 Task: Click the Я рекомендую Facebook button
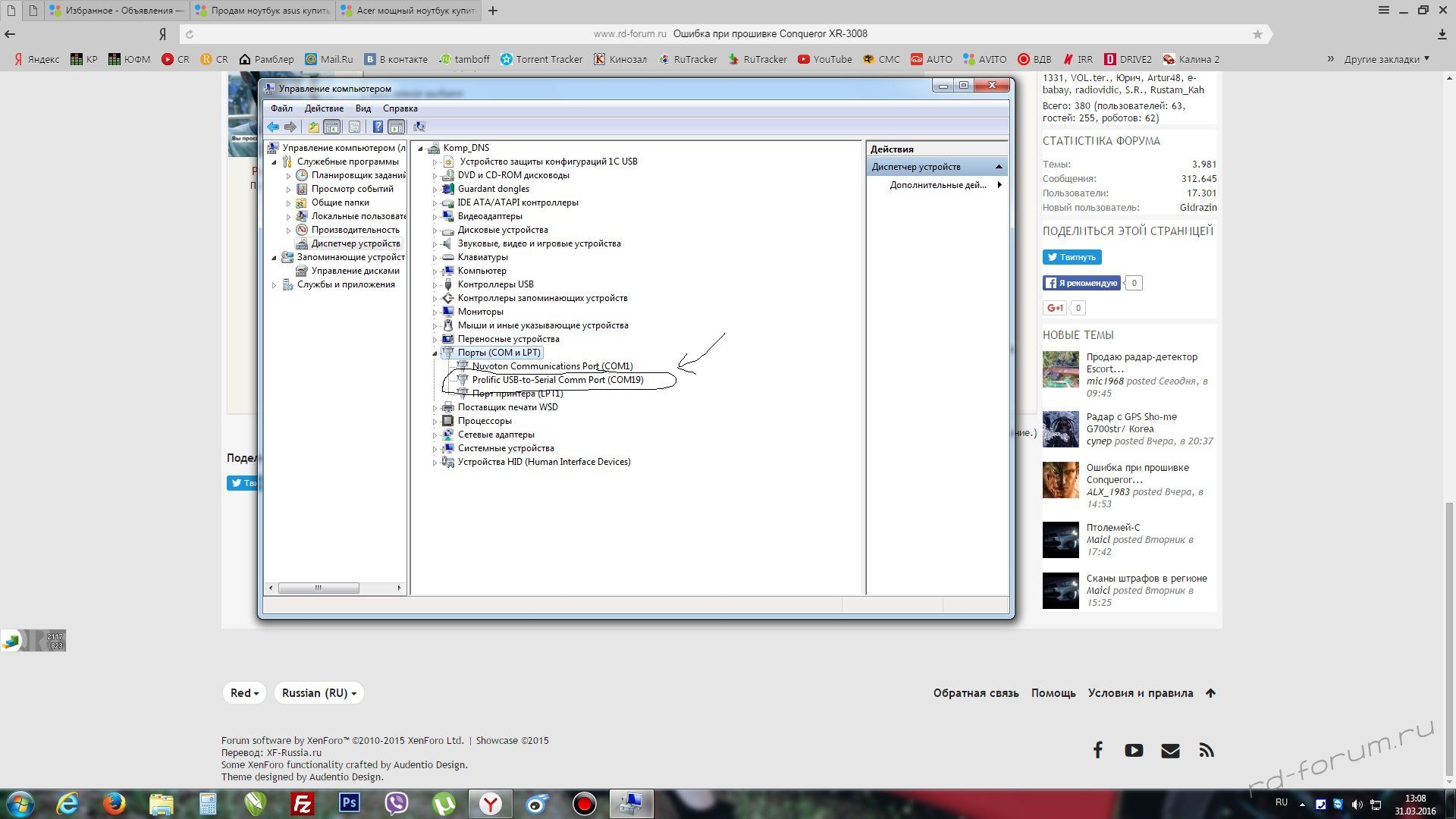[1081, 283]
